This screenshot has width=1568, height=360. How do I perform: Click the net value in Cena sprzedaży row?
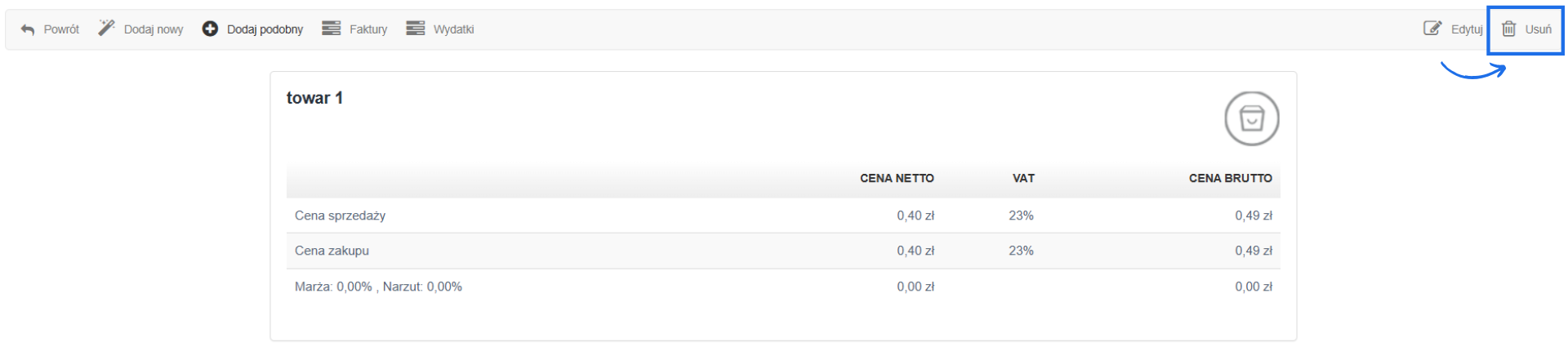[915, 216]
